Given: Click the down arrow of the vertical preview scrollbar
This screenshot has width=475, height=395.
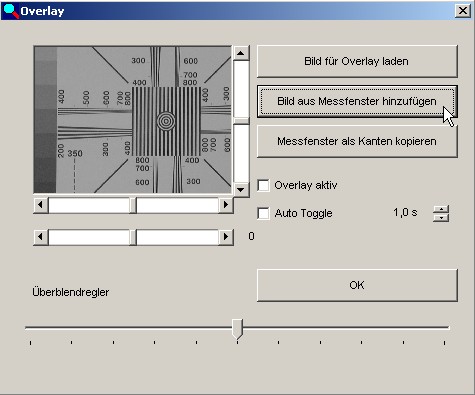Looking at the screenshot, I should coord(241,190).
